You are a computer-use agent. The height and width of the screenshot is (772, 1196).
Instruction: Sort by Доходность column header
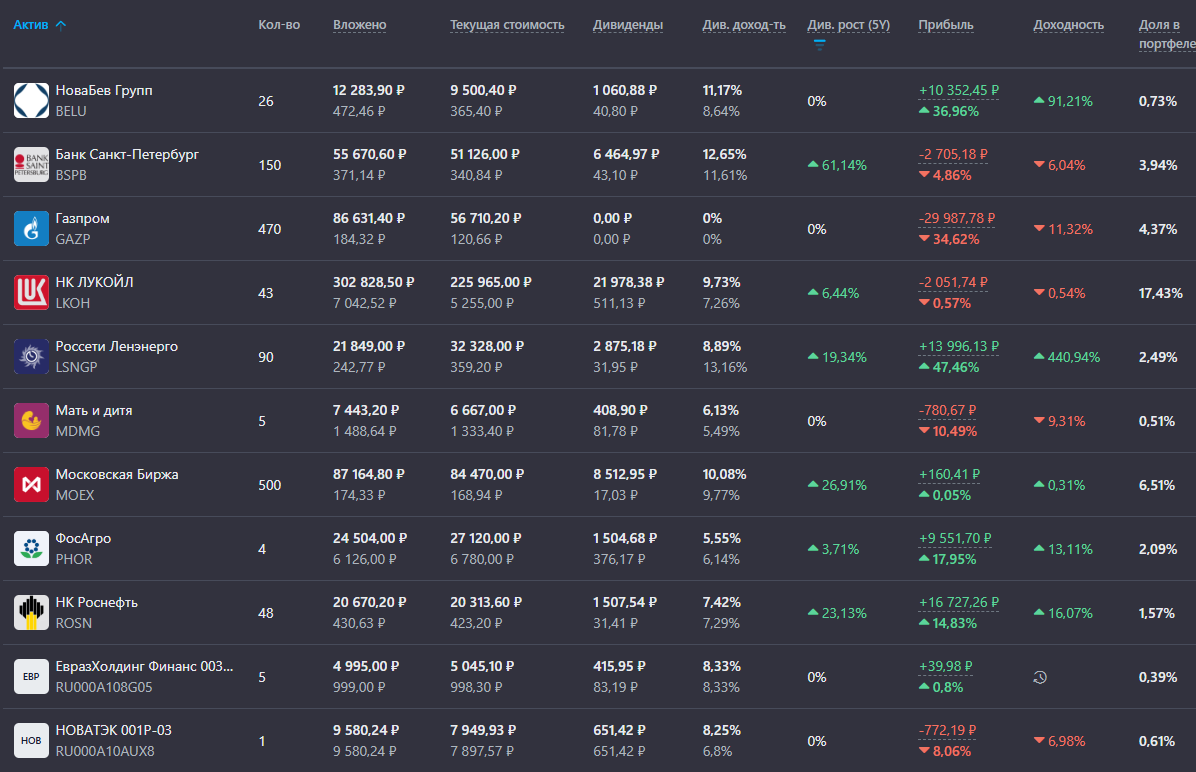[1069, 25]
